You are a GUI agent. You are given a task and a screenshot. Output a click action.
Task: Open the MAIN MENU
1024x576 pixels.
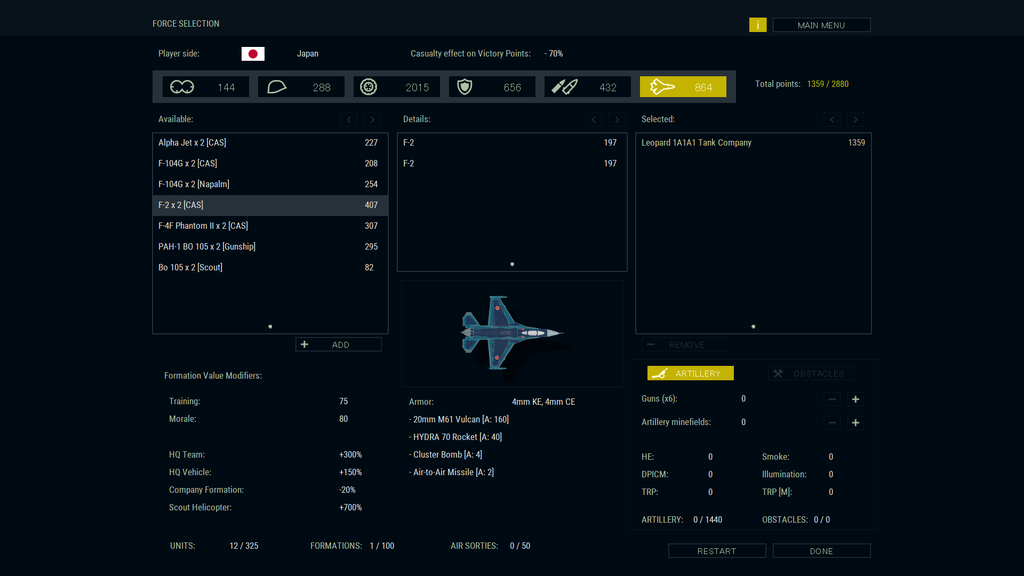pyautogui.click(x=822, y=25)
